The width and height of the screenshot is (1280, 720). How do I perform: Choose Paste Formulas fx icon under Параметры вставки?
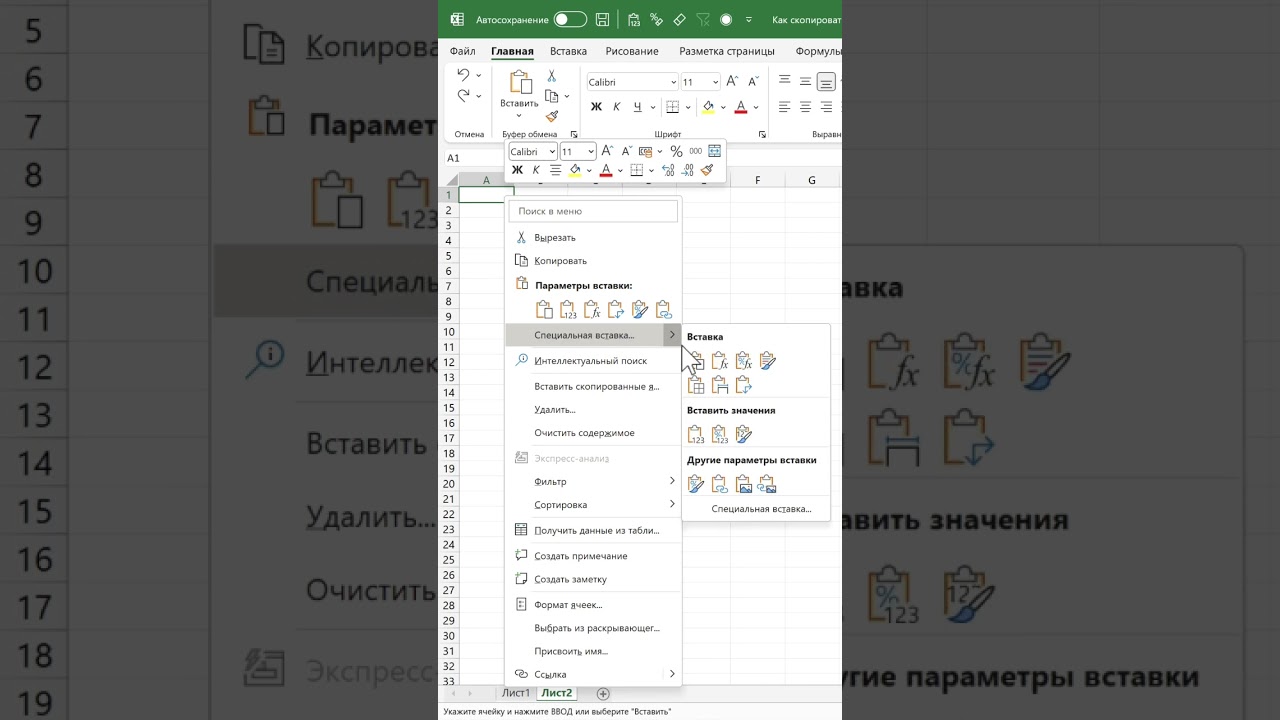coord(592,310)
